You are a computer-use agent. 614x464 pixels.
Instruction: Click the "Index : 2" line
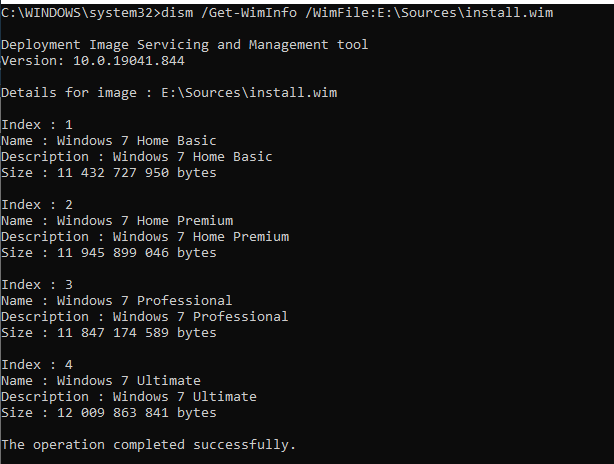click(x=37, y=205)
